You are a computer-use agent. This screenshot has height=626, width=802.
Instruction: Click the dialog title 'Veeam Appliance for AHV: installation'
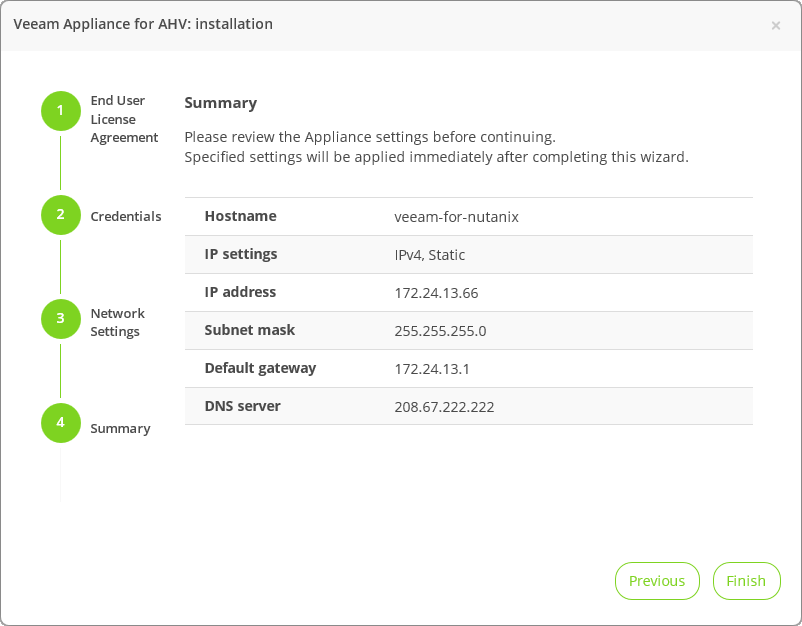click(143, 24)
